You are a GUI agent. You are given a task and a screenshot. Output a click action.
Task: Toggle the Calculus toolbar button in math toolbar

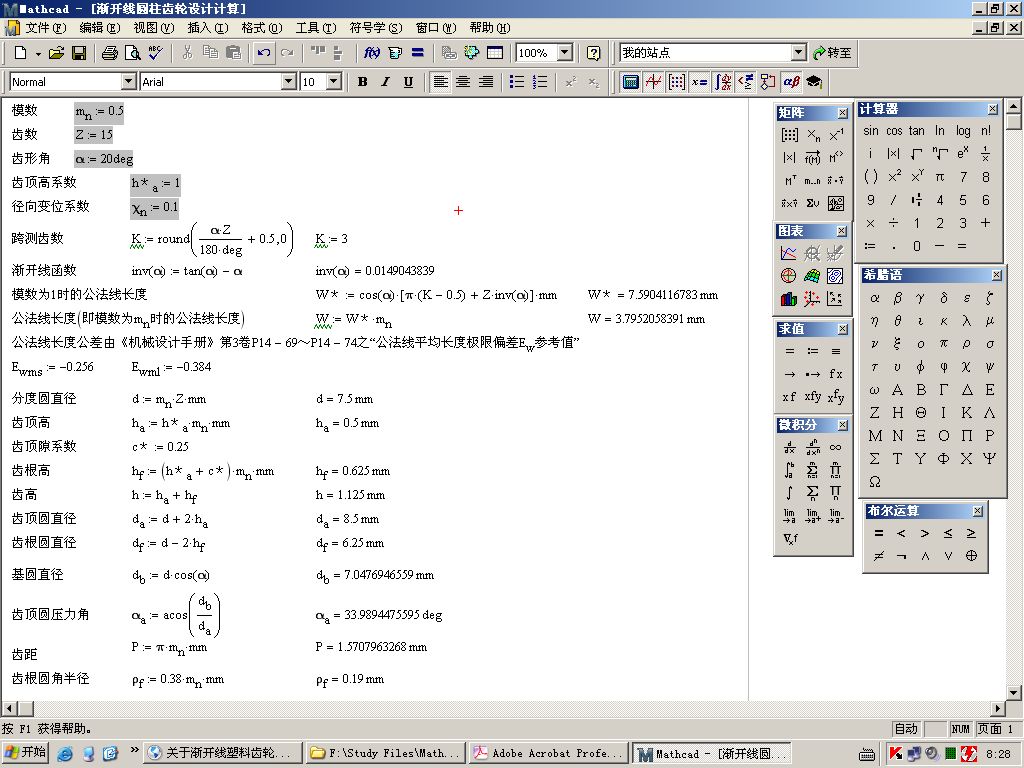pyautogui.click(x=722, y=82)
